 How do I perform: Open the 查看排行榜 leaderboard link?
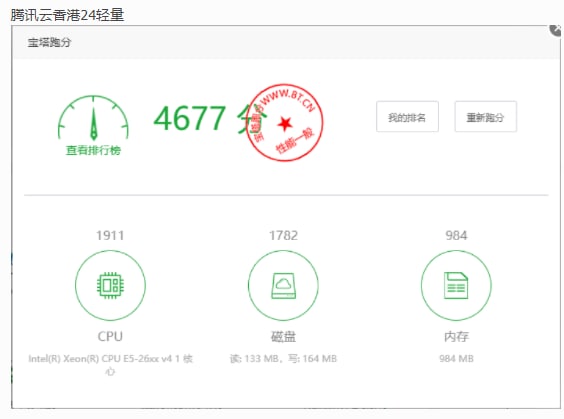click(x=93, y=150)
